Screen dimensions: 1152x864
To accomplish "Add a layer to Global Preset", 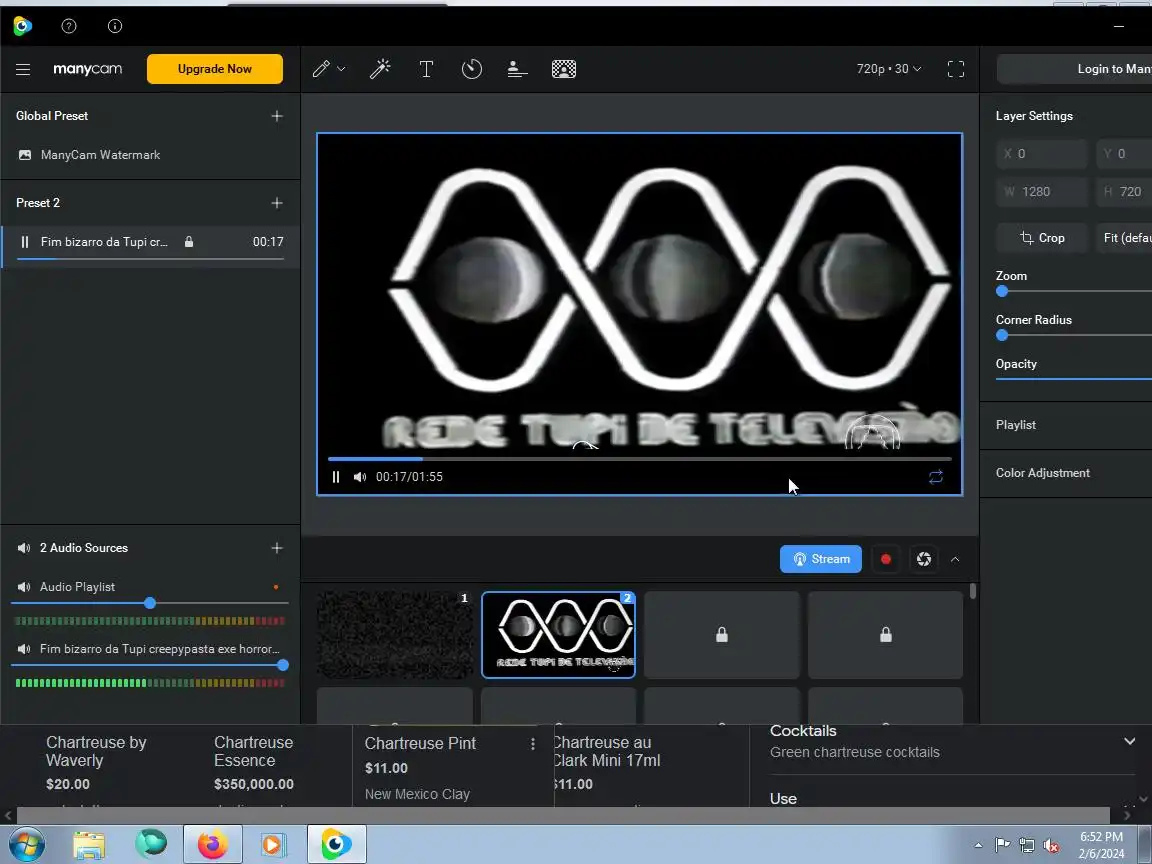I will 277,116.
